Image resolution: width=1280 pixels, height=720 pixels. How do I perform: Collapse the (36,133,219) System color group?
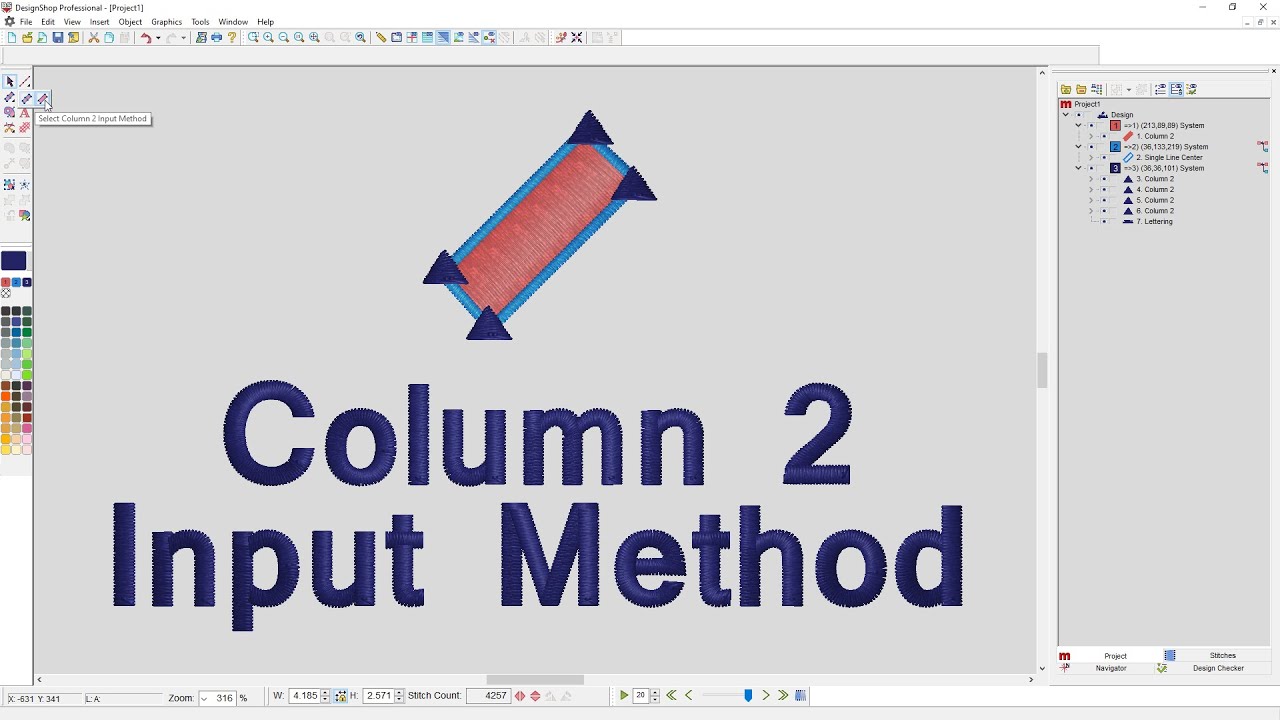pos(1078,147)
